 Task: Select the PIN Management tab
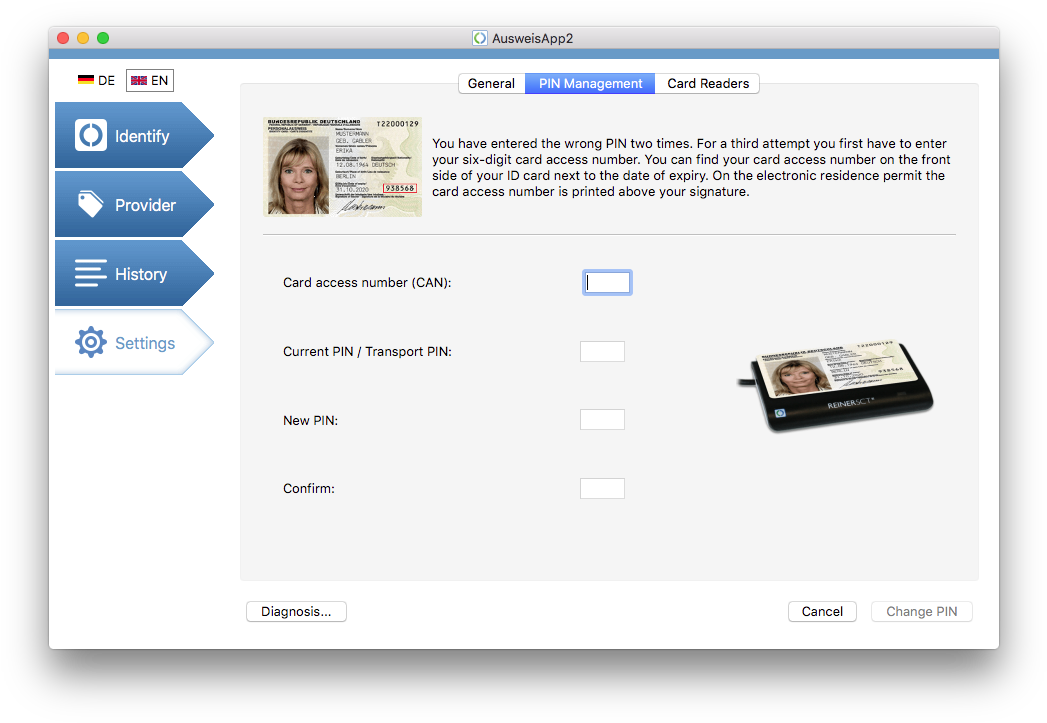coord(589,83)
